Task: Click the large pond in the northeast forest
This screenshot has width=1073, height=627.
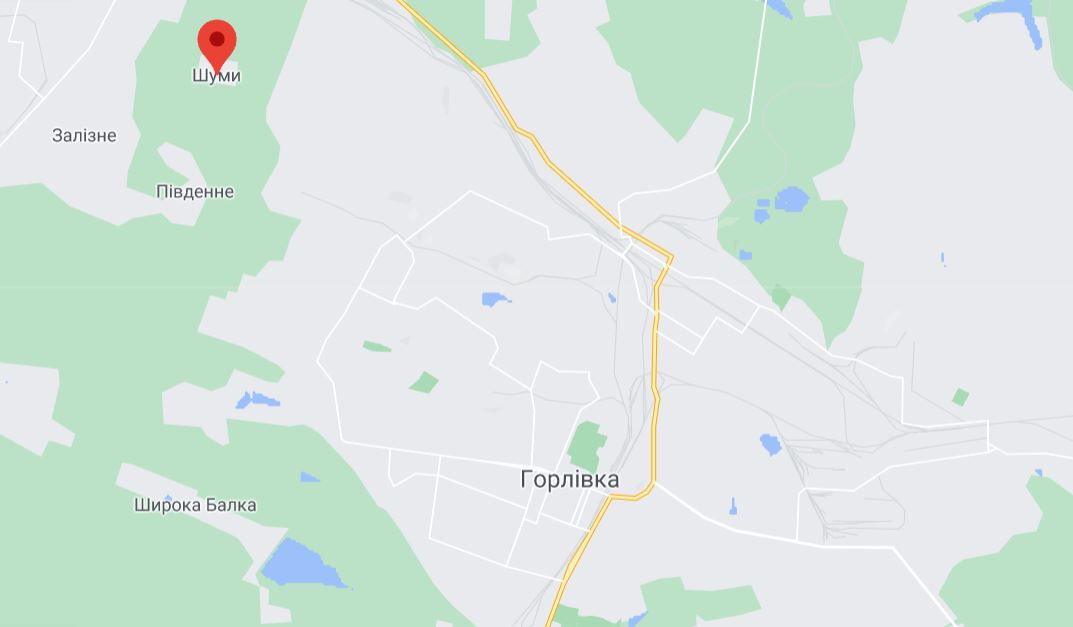Action: click(792, 199)
